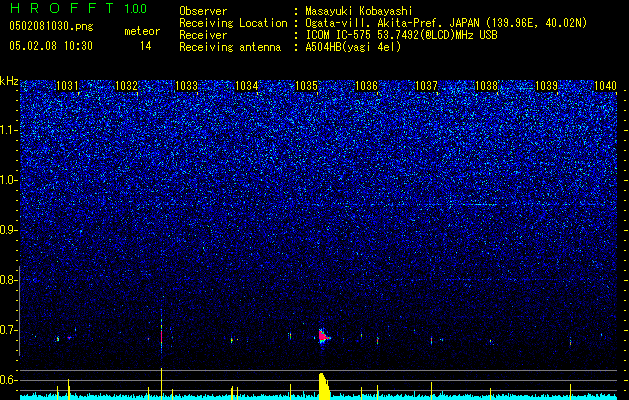Click time marker 1038
Viewport: 629px width, 400px height.
point(486,86)
